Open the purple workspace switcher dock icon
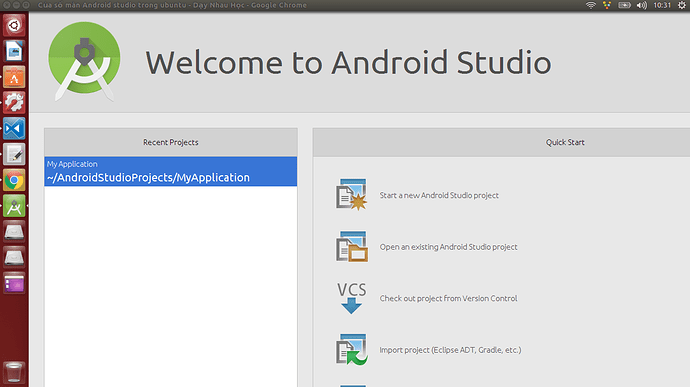 pos(14,283)
